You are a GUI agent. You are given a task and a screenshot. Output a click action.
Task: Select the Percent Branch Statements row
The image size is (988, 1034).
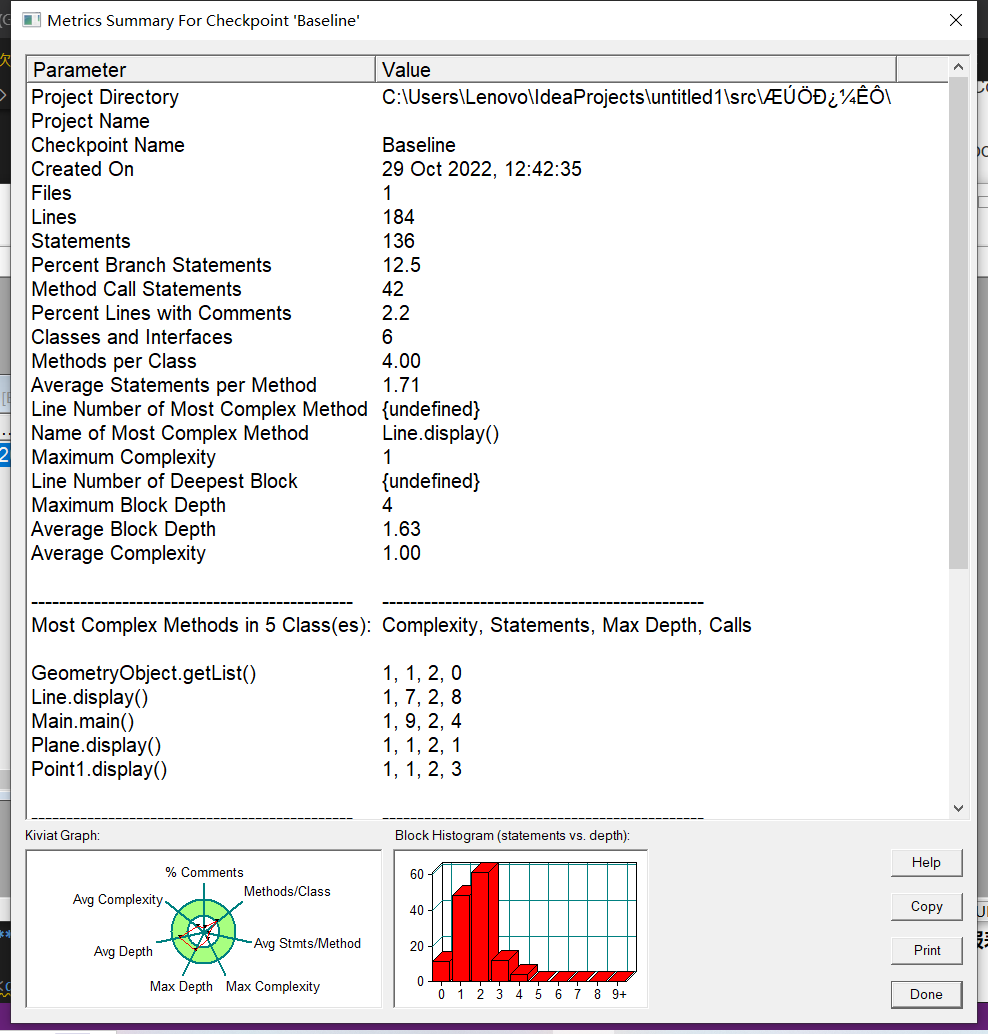click(151, 265)
